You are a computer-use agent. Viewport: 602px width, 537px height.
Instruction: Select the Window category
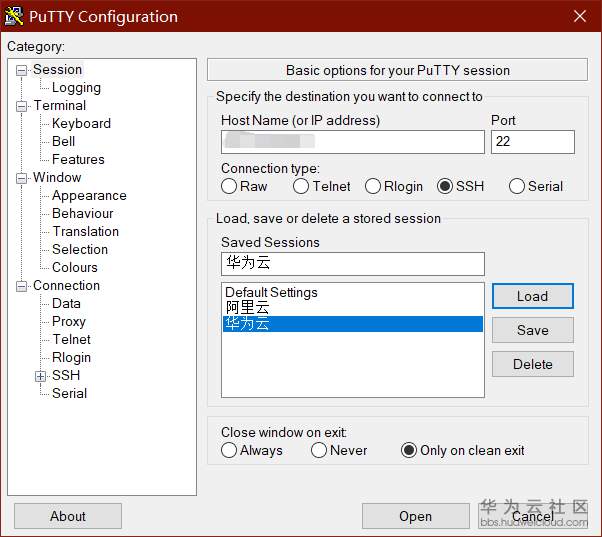click(x=57, y=178)
